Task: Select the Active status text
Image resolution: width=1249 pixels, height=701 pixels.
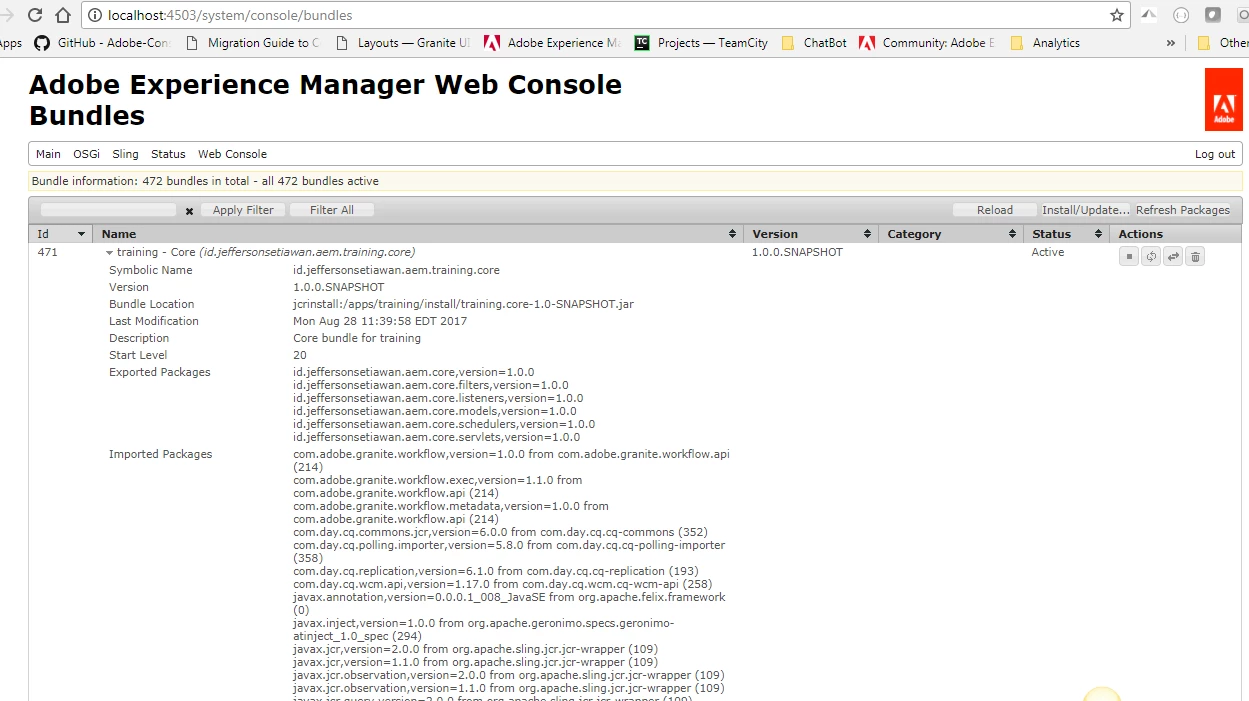Action: 1047,252
